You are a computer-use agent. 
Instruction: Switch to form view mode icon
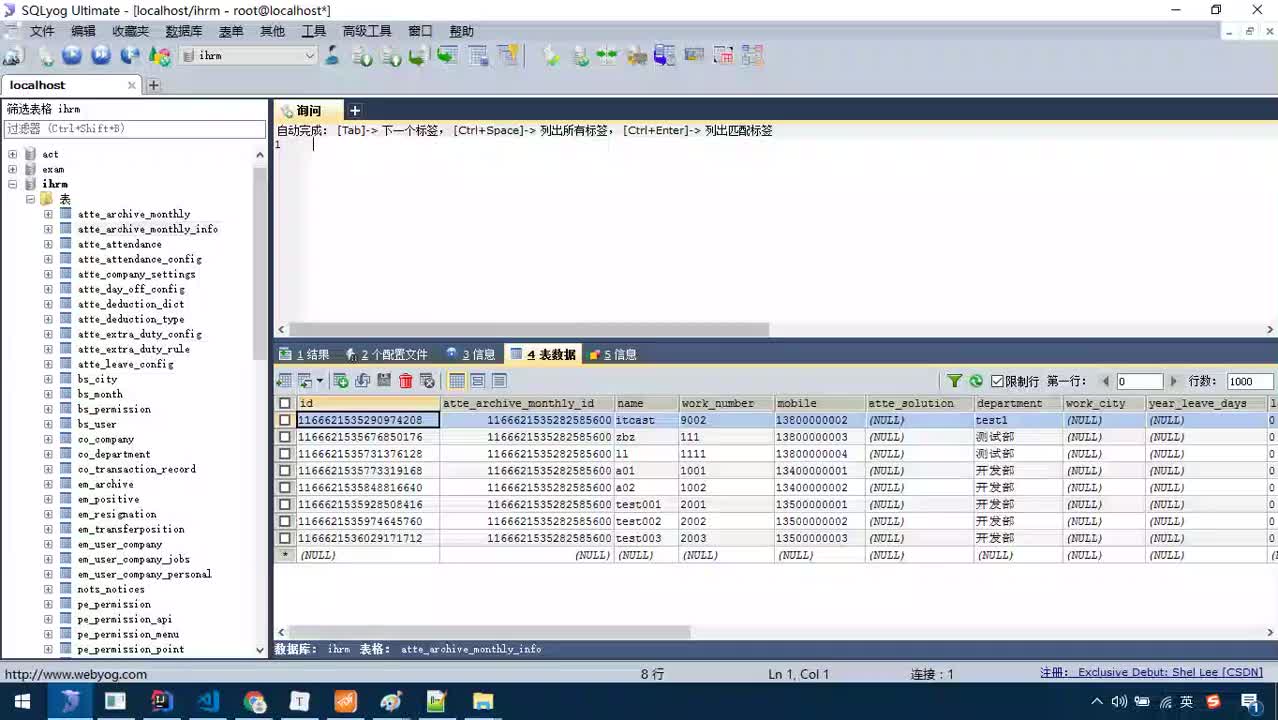point(478,381)
